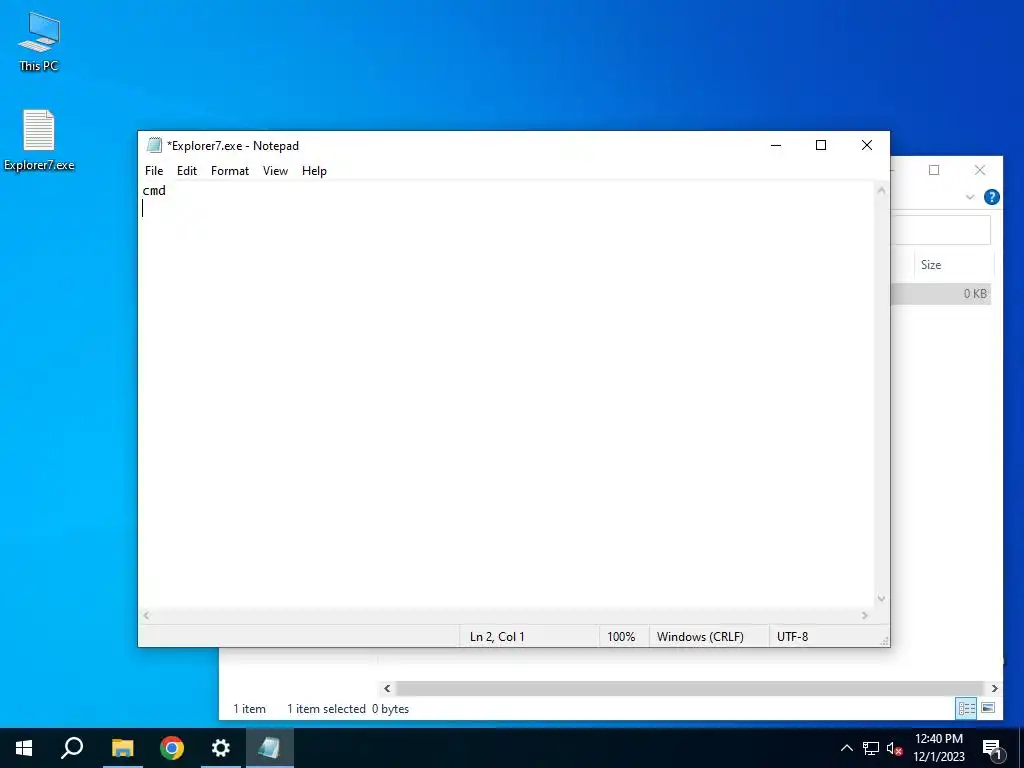Click the 'cmd' text in Notepad

[154, 190]
